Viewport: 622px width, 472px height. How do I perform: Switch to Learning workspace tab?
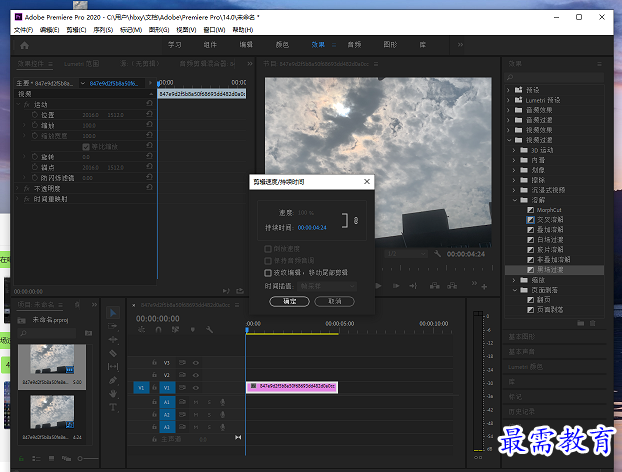point(175,45)
